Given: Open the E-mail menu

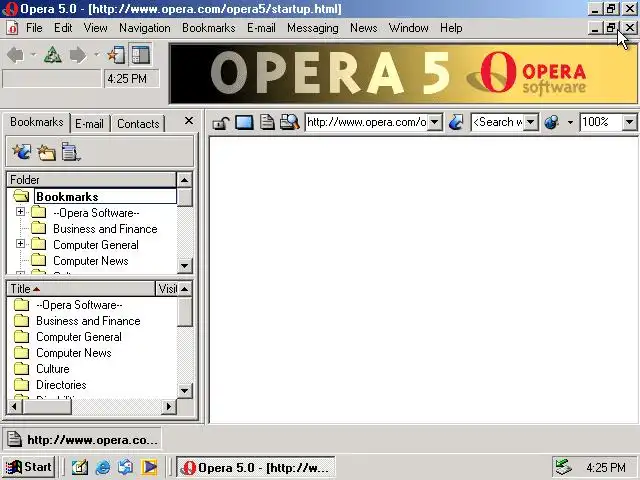Looking at the screenshot, I should 261,28.
